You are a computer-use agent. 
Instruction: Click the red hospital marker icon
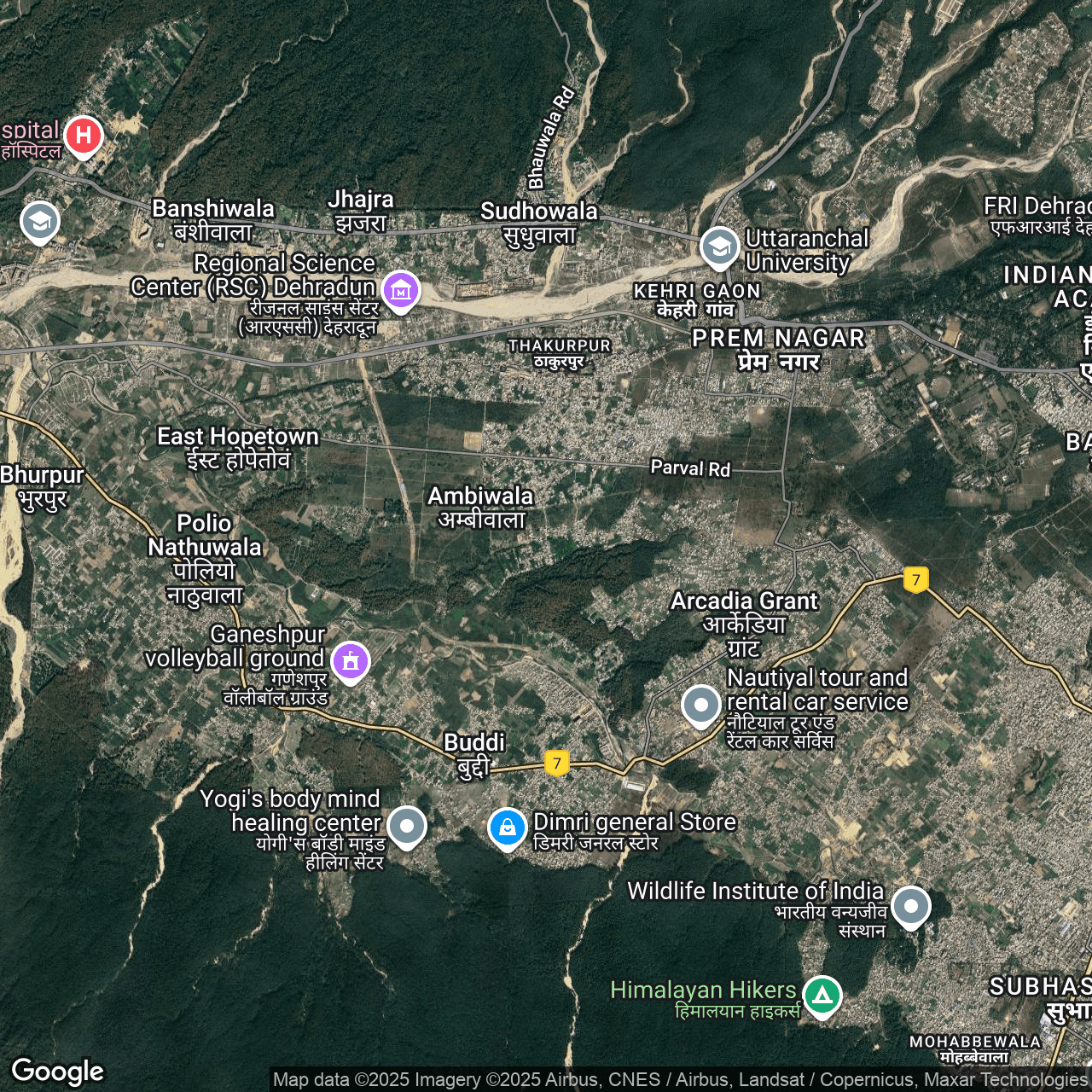[x=84, y=136]
